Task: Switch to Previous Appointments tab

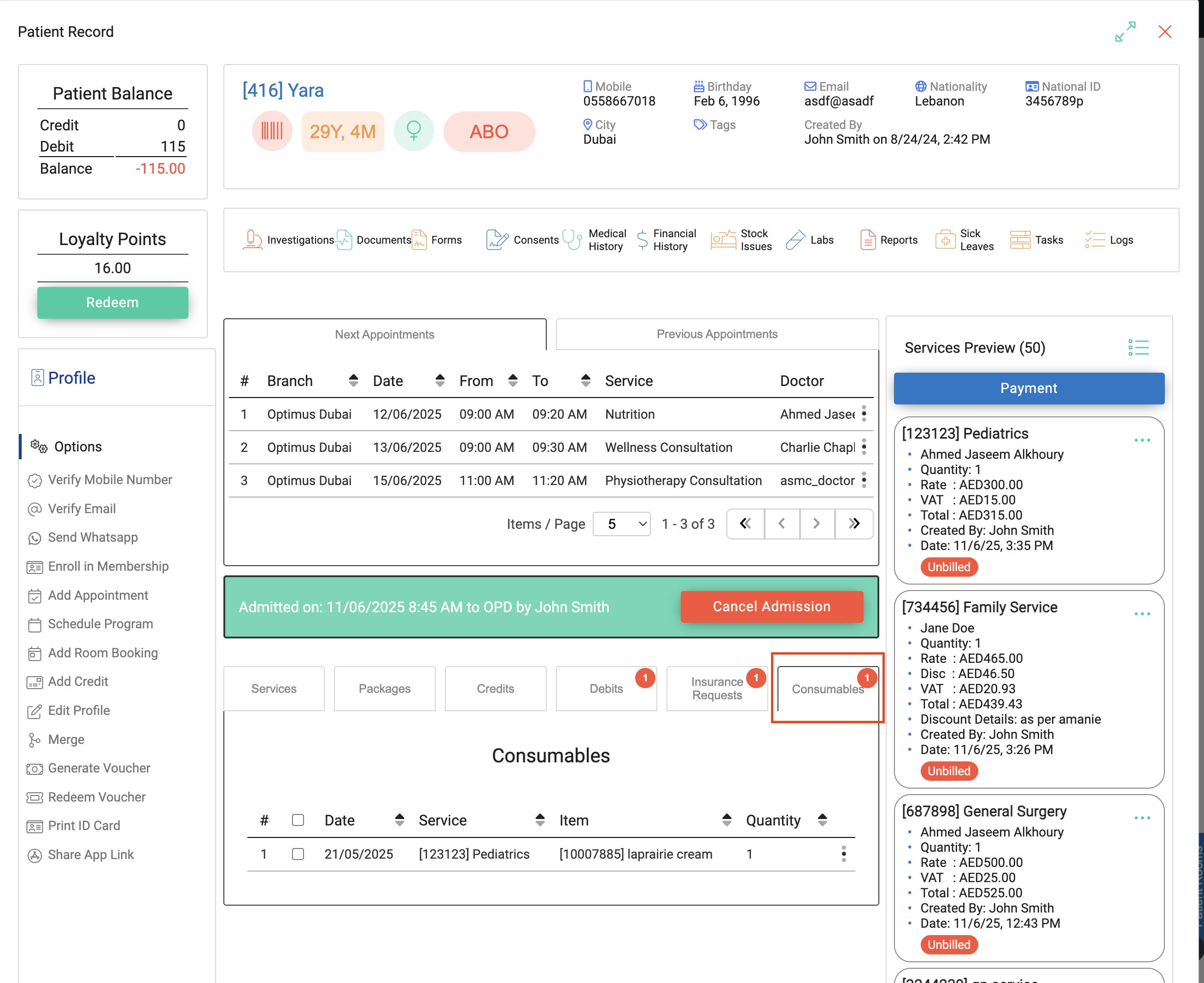Action: 717,334
